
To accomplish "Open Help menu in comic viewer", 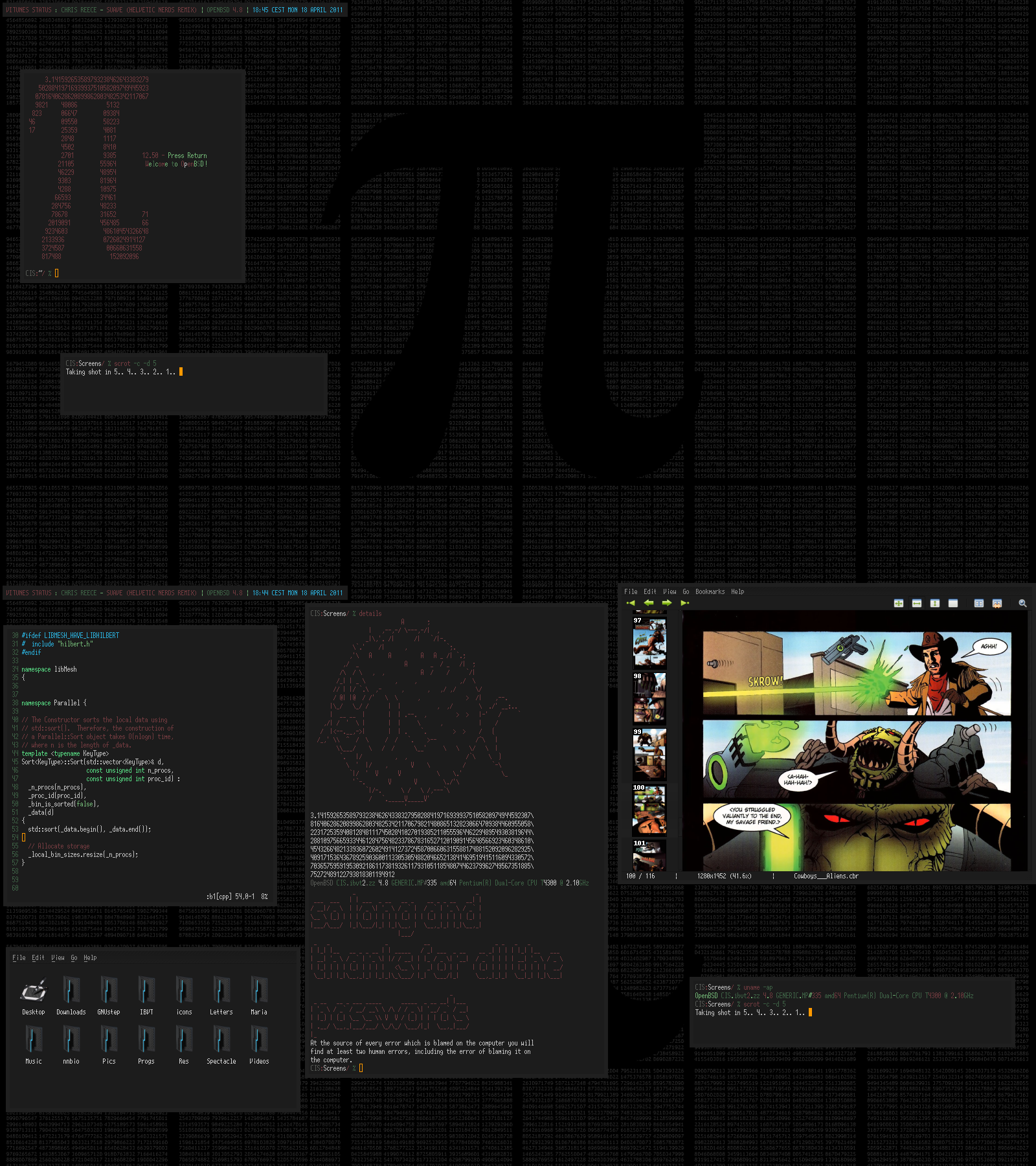I will 738,591.
